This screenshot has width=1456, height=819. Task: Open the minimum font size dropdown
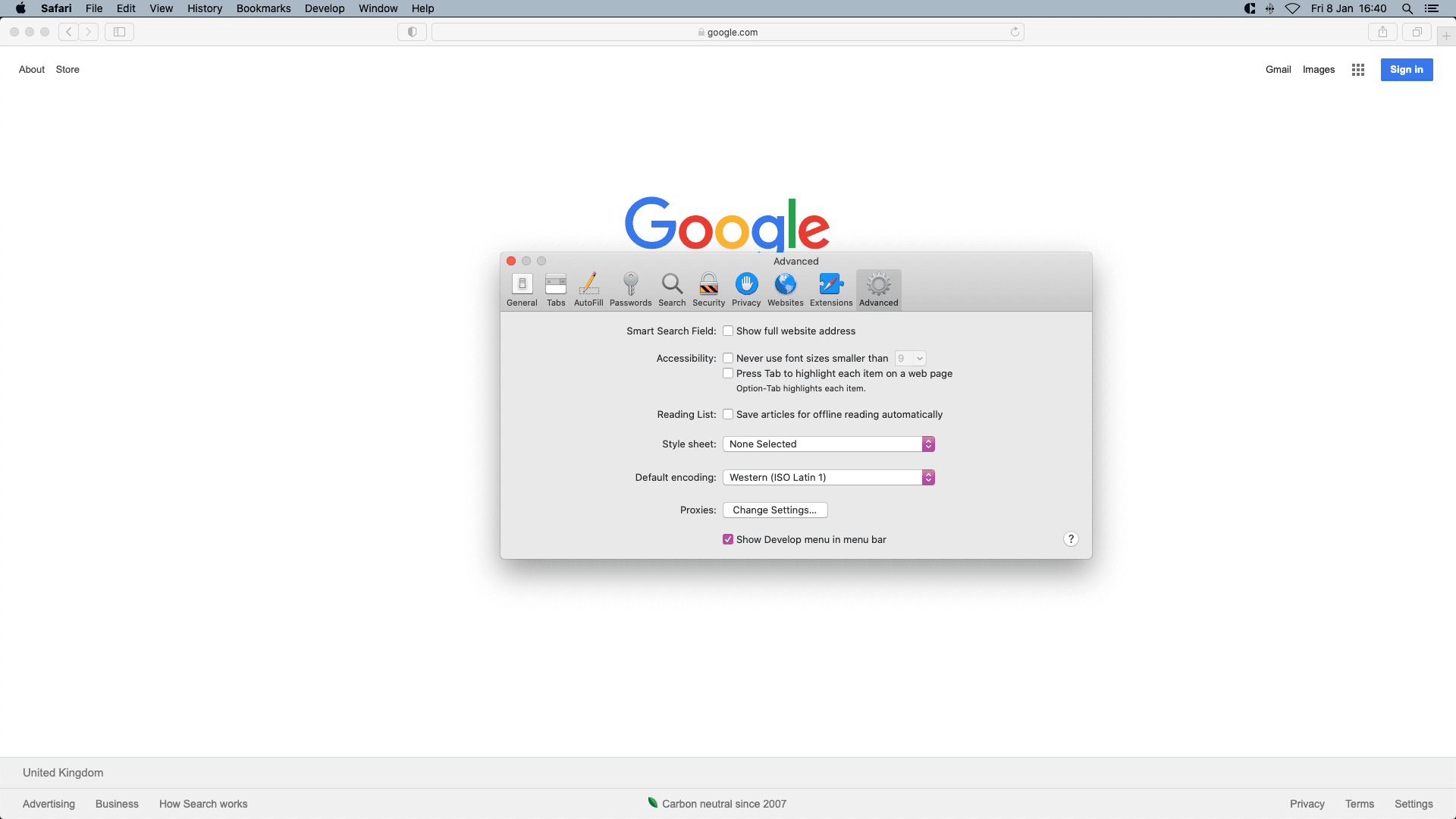coord(910,359)
